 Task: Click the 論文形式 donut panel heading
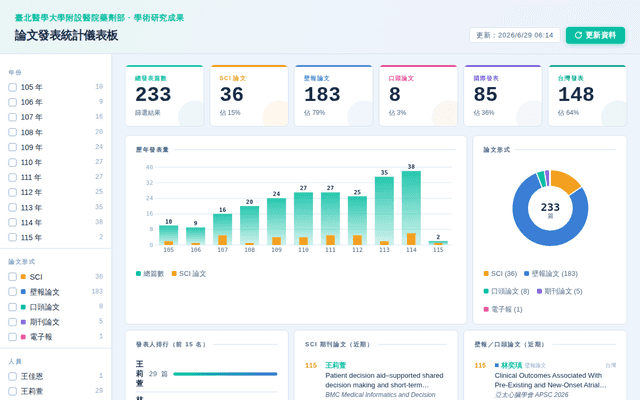pos(496,150)
